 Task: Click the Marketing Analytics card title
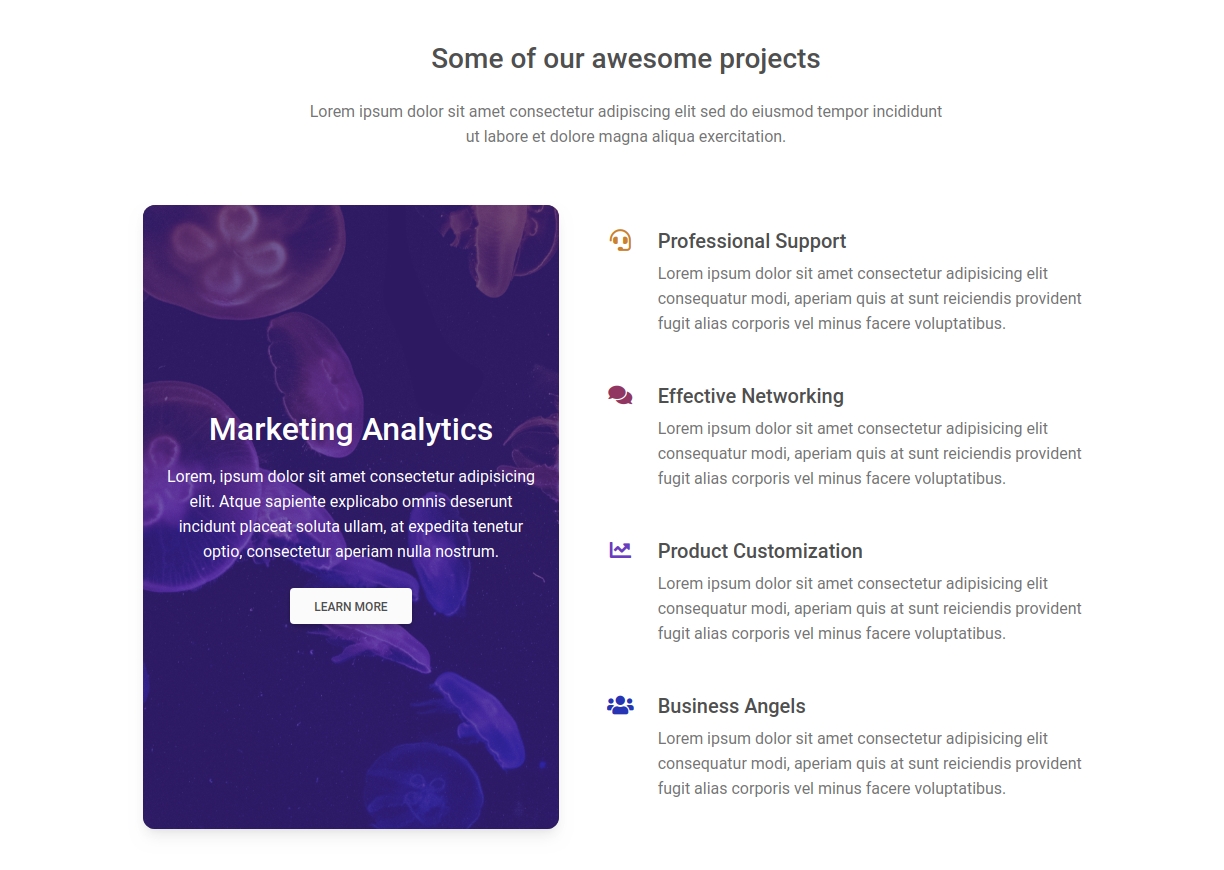click(351, 429)
